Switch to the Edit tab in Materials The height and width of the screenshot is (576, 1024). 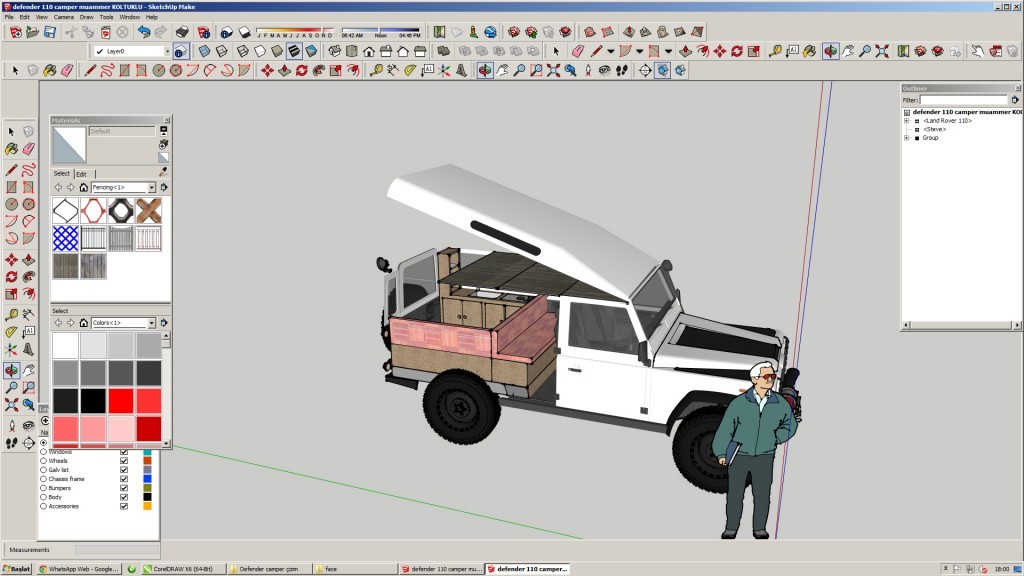pos(81,173)
